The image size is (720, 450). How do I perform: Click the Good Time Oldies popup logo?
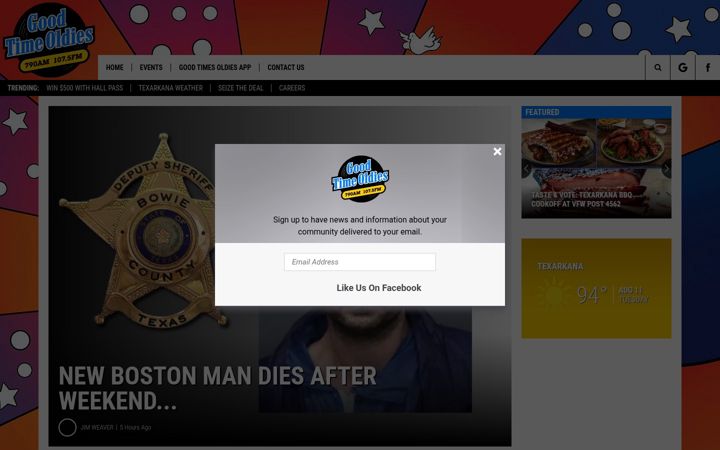click(x=360, y=179)
